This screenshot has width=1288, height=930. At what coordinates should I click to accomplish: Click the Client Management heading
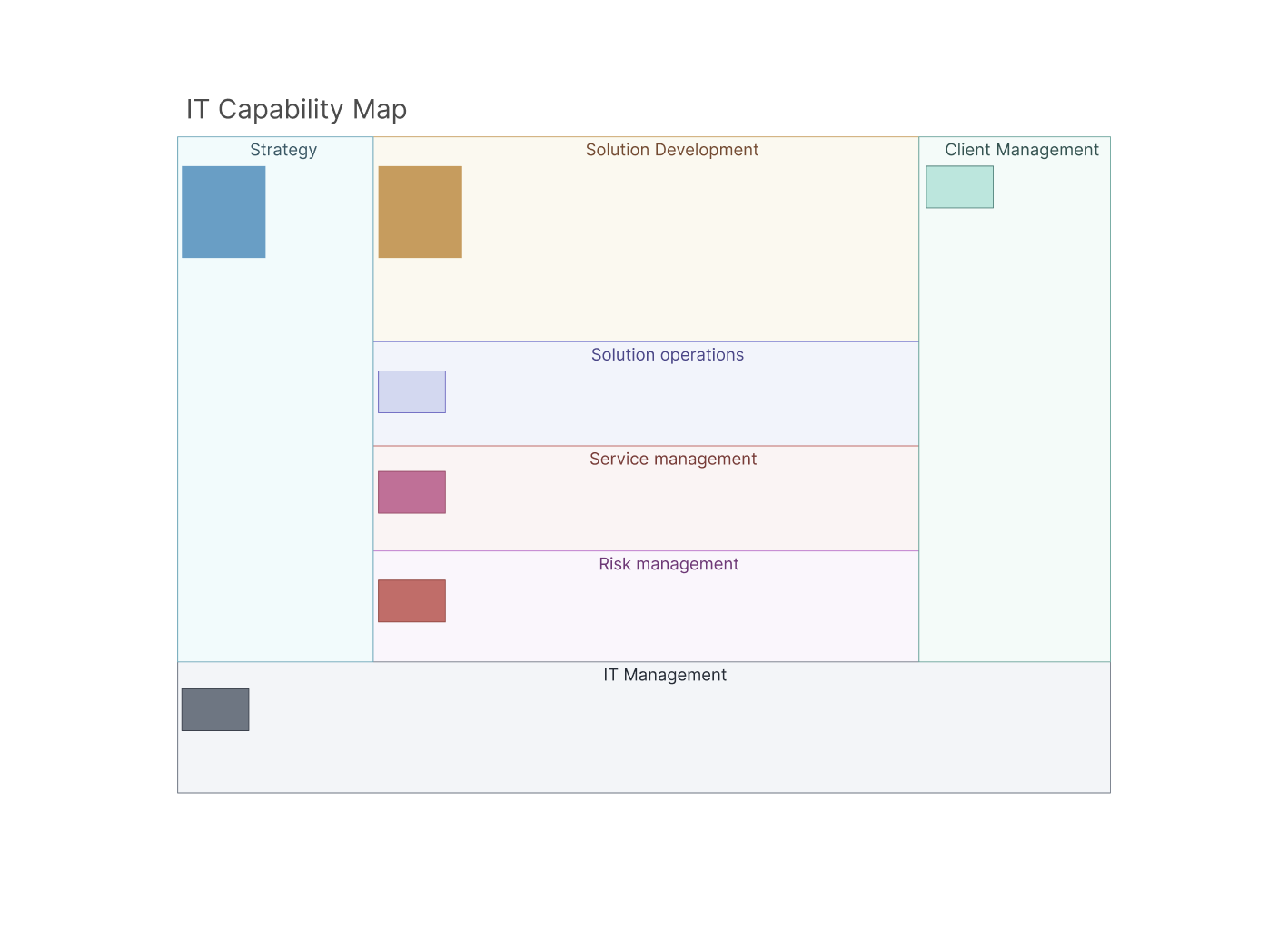pos(1021,150)
